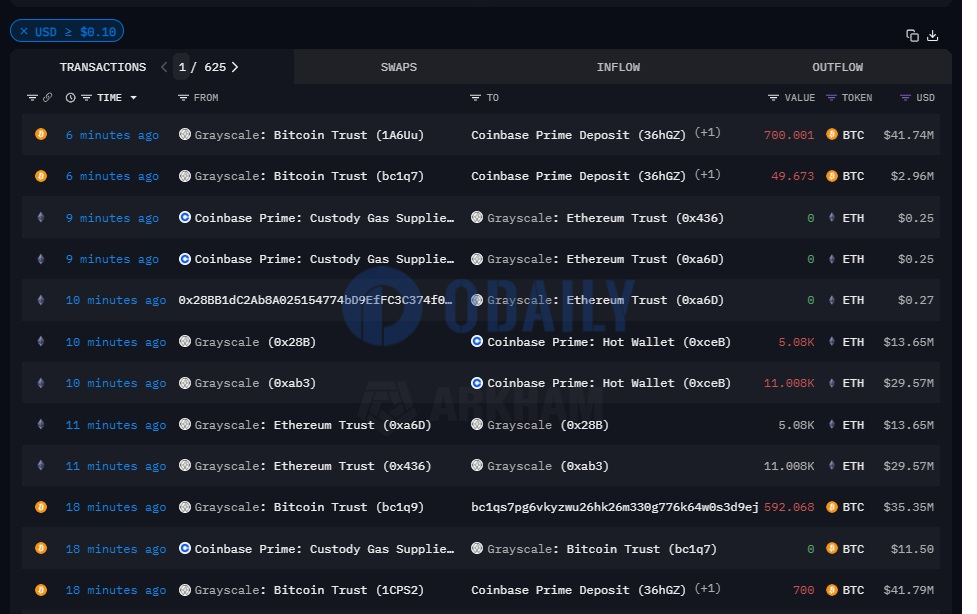Switch to the INFLOW tab
This screenshot has width=977, height=614.
click(618, 67)
